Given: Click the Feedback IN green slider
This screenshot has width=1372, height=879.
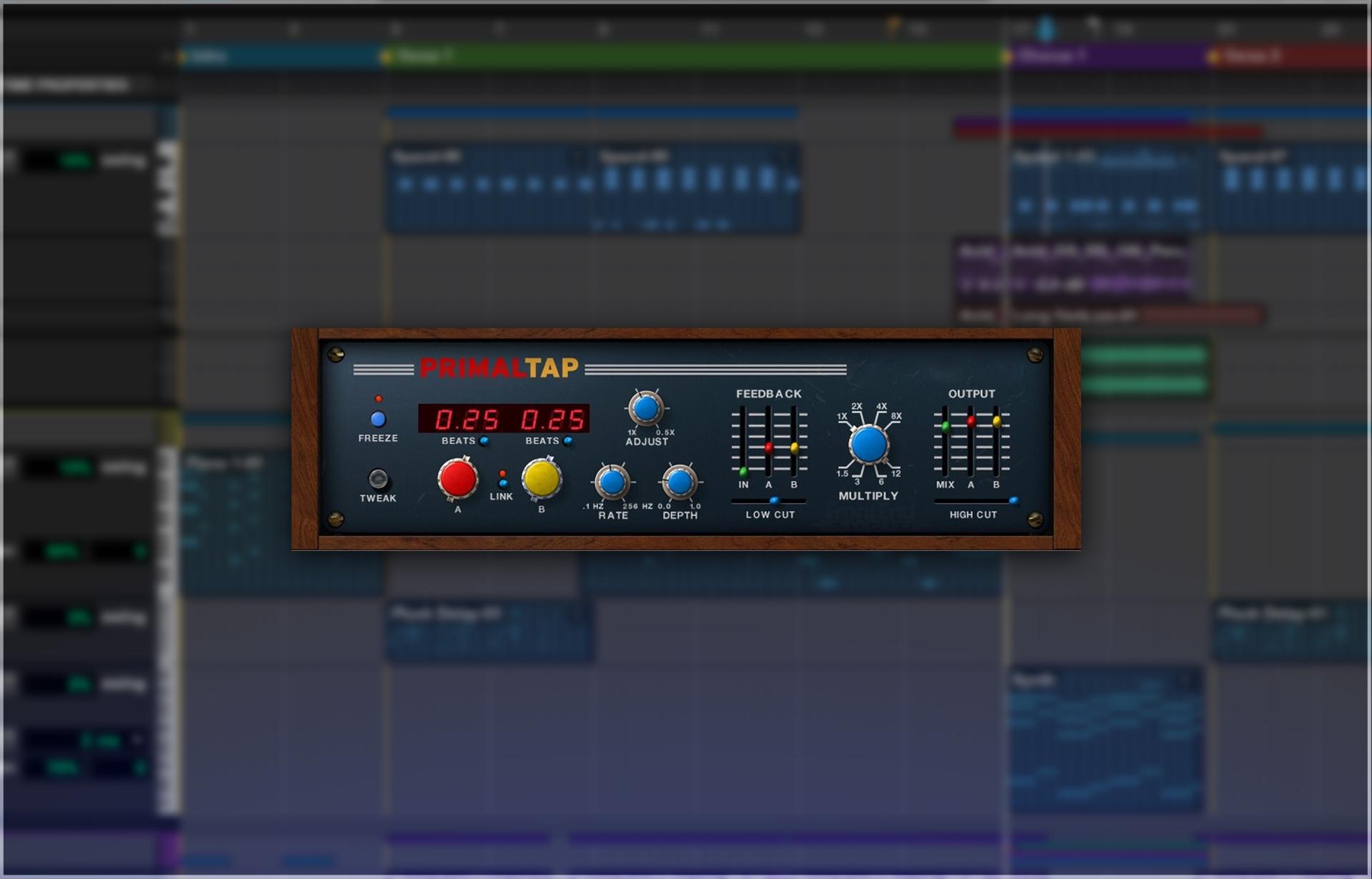Looking at the screenshot, I should pos(743,472).
